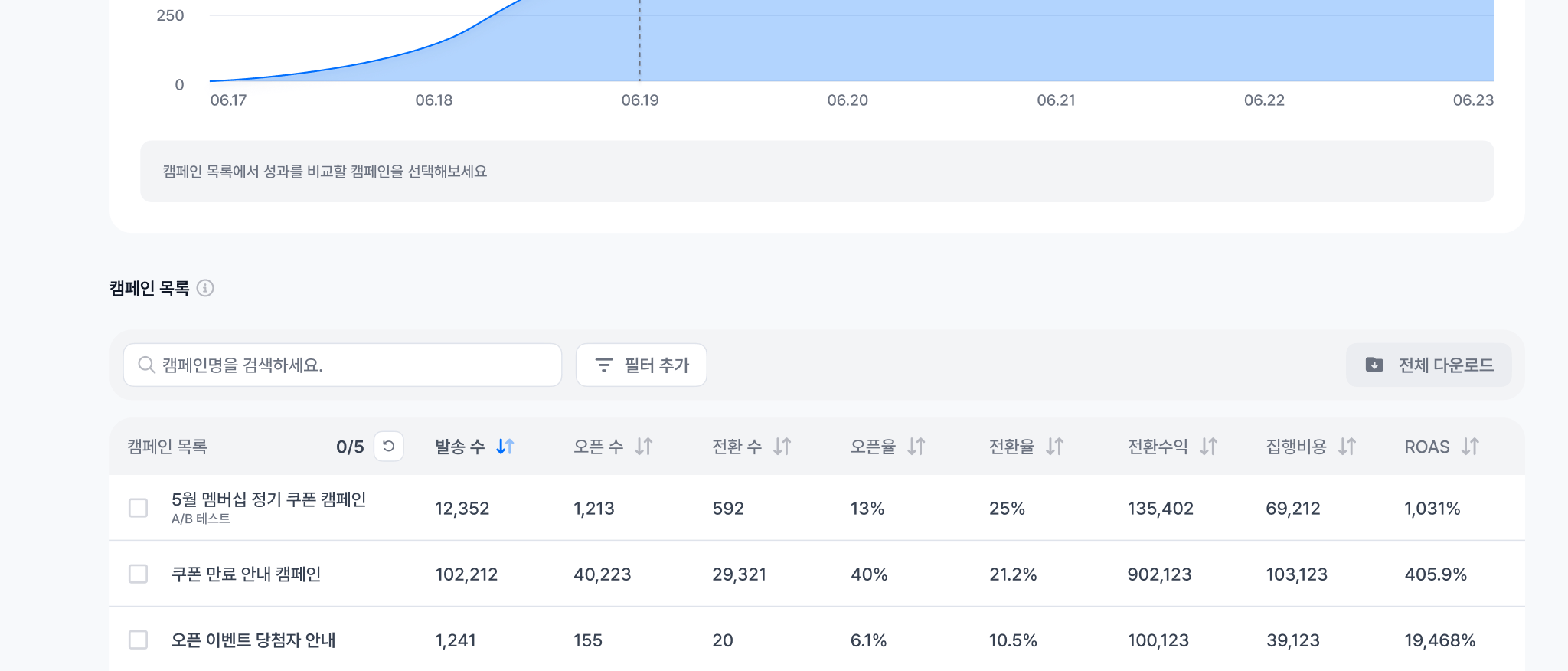
Task: Sort table by 집행비용 arrows
Action: (1347, 446)
